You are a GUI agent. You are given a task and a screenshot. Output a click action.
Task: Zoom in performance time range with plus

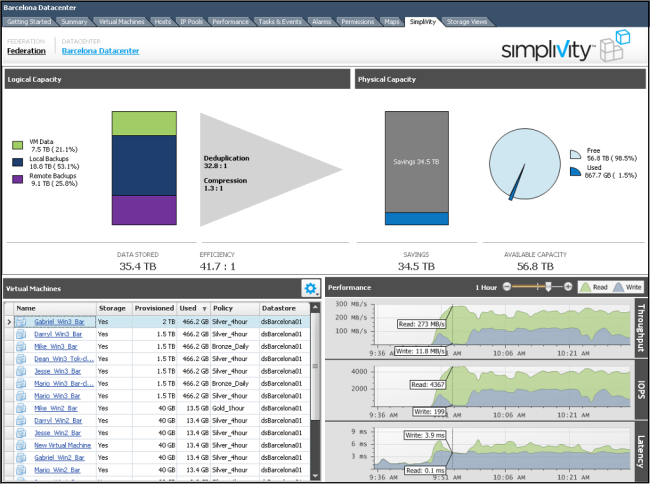[x=568, y=286]
